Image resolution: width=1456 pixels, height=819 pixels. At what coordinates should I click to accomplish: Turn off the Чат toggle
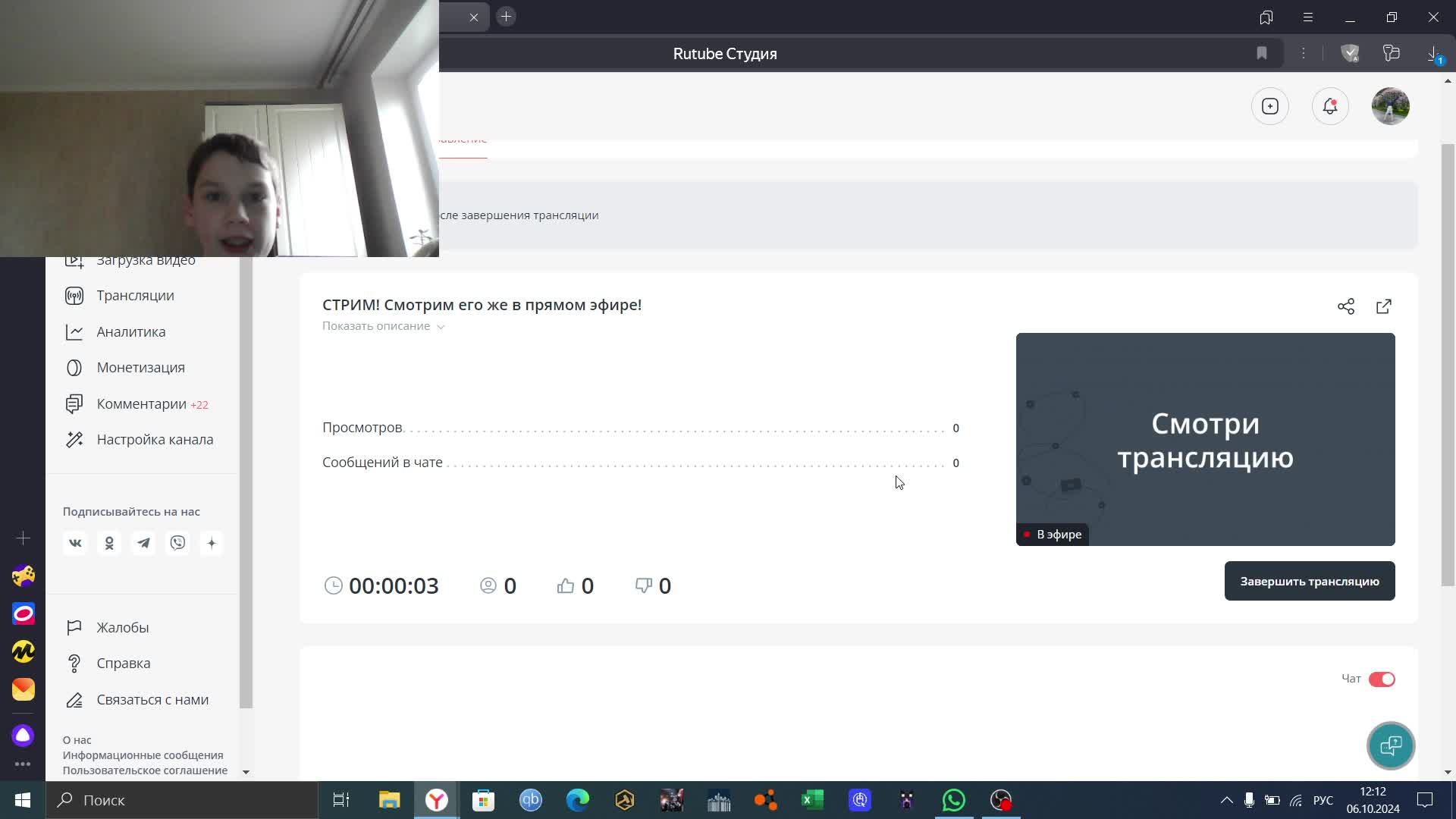(1382, 679)
